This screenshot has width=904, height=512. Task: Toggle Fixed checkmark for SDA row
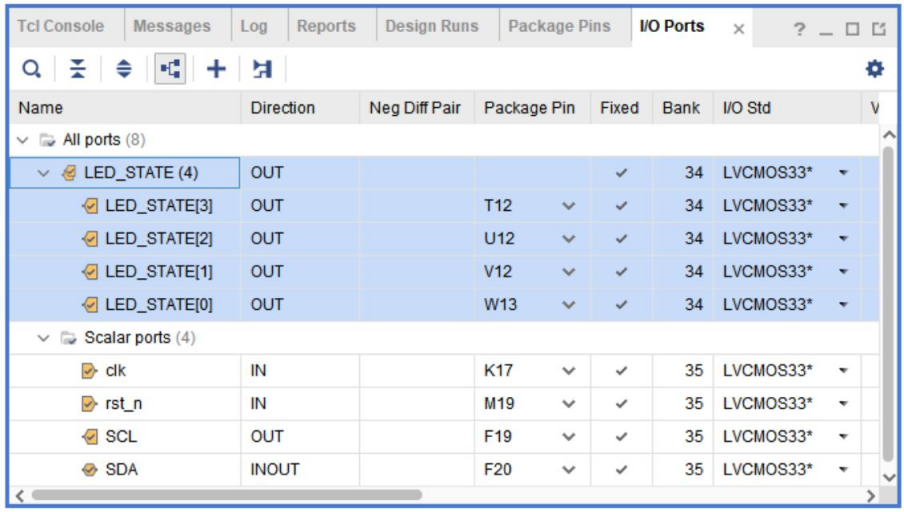pyautogui.click(x=621, y=470)
